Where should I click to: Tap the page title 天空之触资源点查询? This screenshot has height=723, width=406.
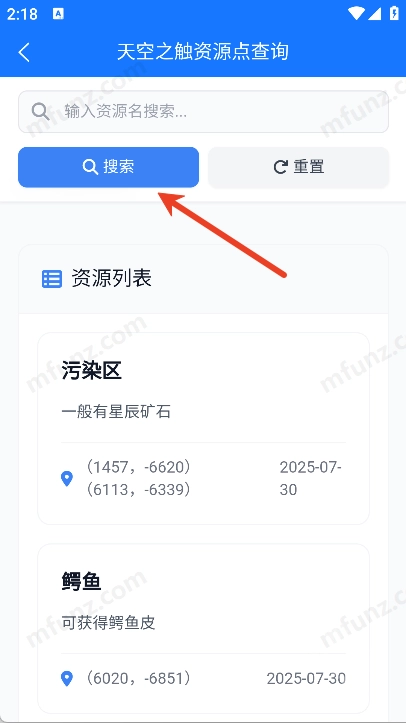(203, 52)
